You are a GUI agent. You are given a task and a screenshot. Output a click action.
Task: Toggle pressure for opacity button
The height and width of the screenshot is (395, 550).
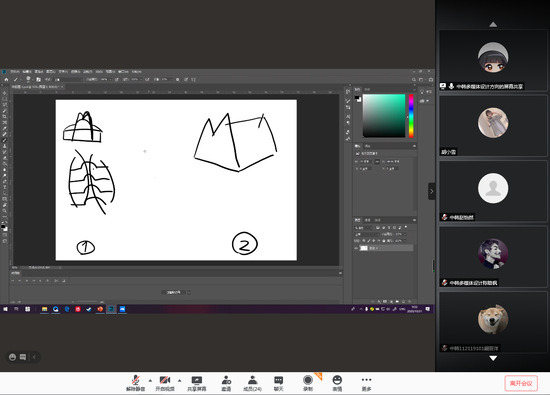117,80
